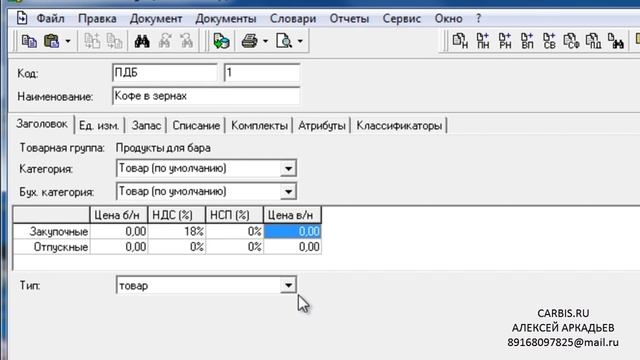The image size is (640, 360).
Task: Click the Код field containing ПДБ
Action: 164,73
